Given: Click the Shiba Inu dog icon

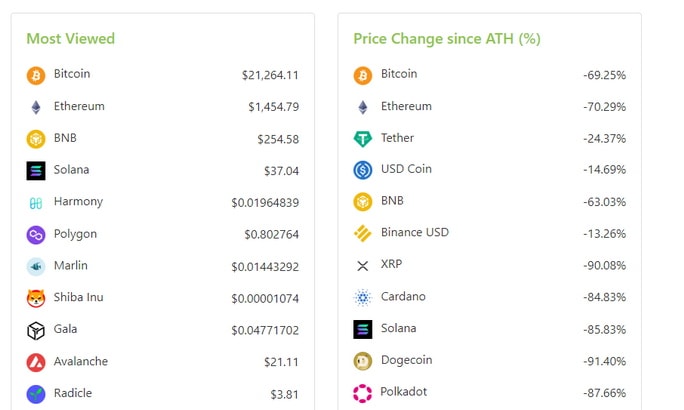Looking at the screenshot, I should [36, 299].
